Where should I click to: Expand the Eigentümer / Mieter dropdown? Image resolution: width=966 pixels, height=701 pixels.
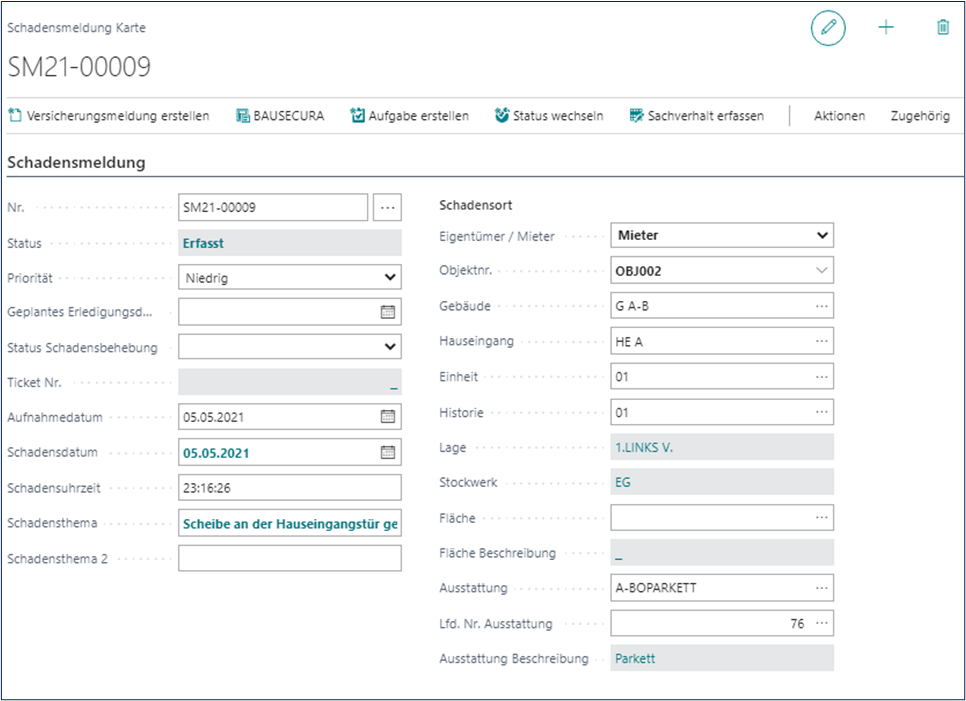click(821, 235)
